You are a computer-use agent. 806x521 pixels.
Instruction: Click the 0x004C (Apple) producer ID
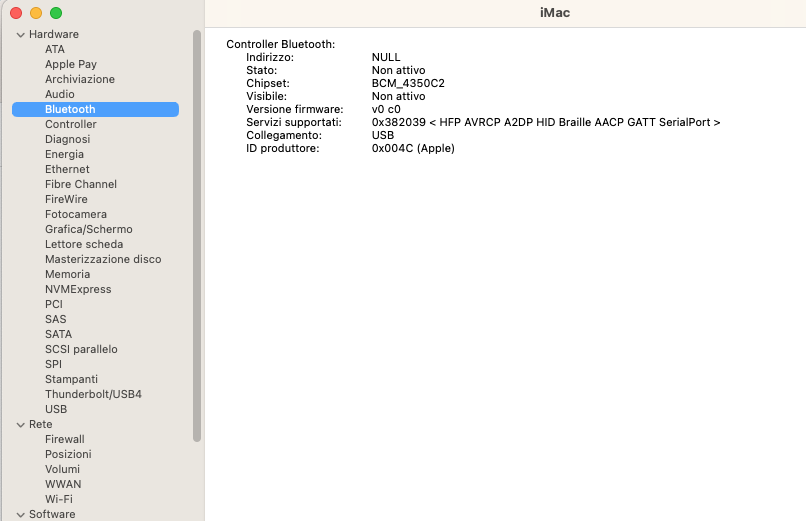click(x=413, y=148)
